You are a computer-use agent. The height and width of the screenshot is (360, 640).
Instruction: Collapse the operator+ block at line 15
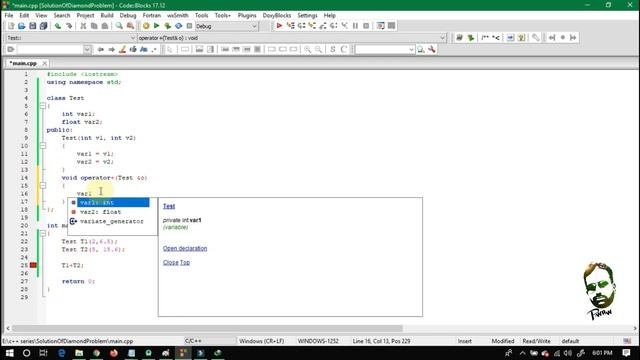point(43,186)
